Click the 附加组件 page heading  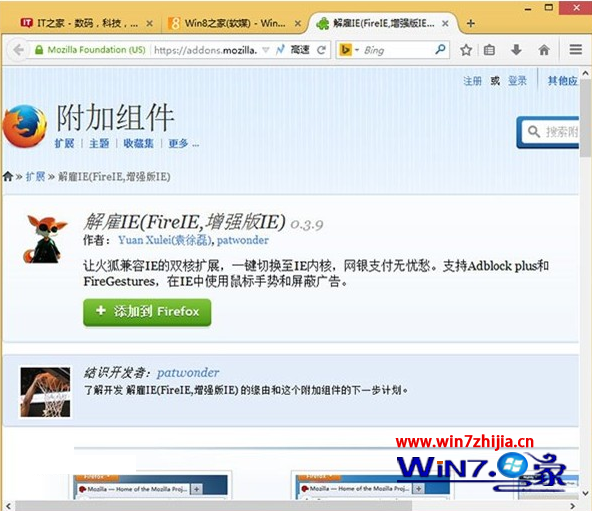pos(115,117)
